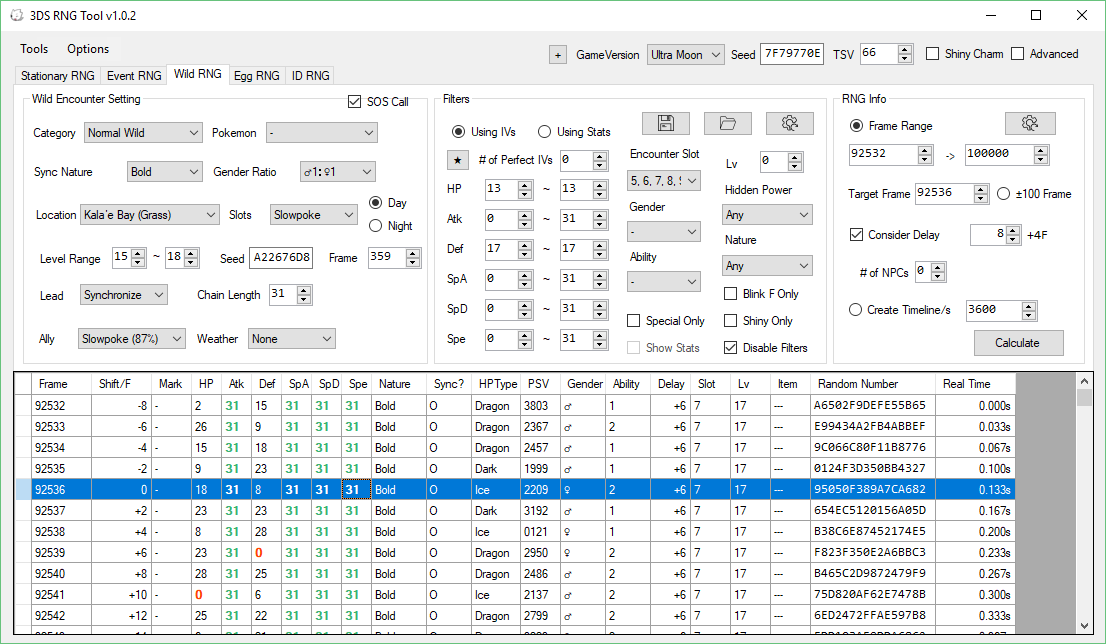The height and width of the screenshot is (644, 1106).
Task: Click the Frame Range start field
Action: 885,154
